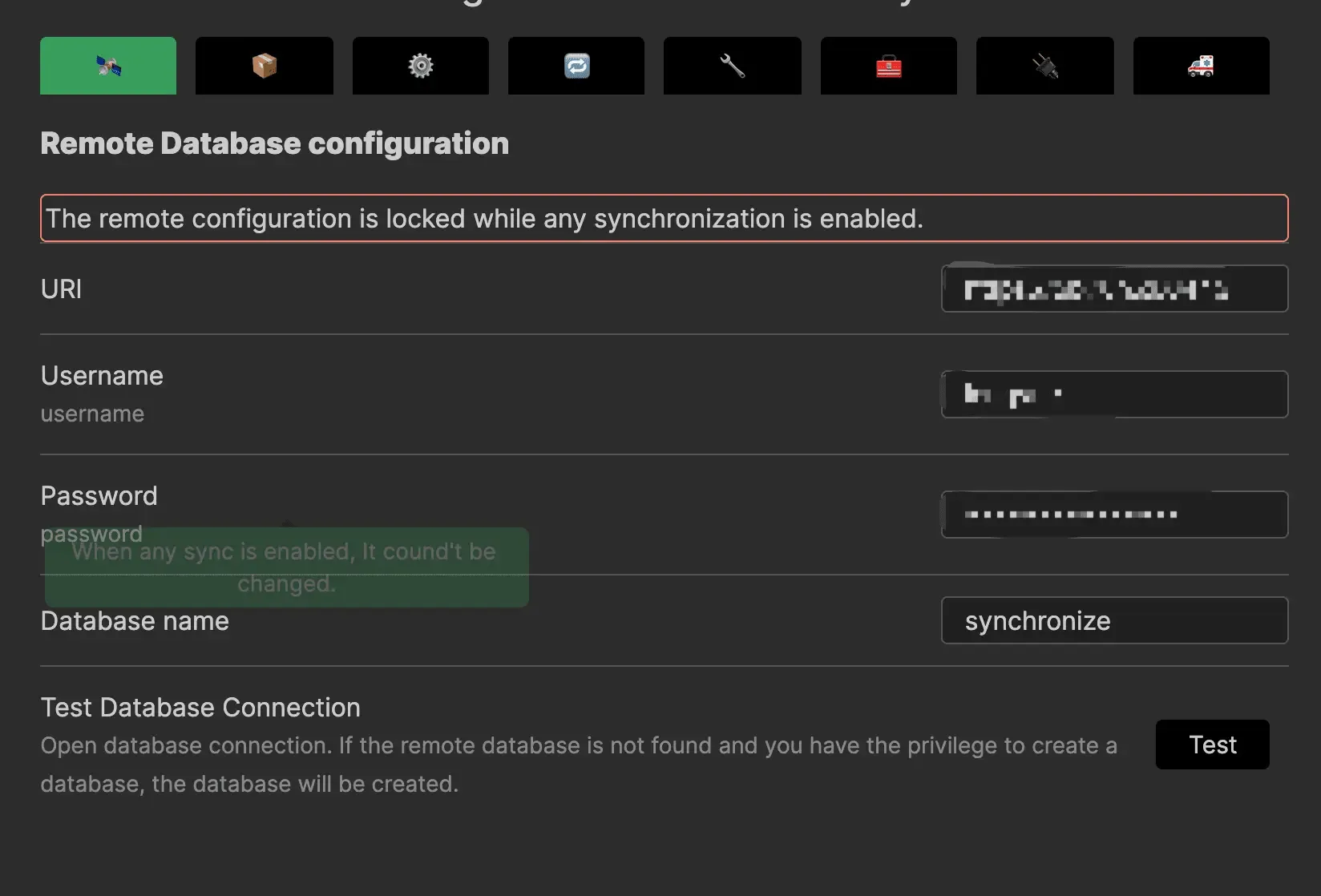This screenshot has height=896, width=1321.
Task: Click the Database name label
Action: click(135, 621)
